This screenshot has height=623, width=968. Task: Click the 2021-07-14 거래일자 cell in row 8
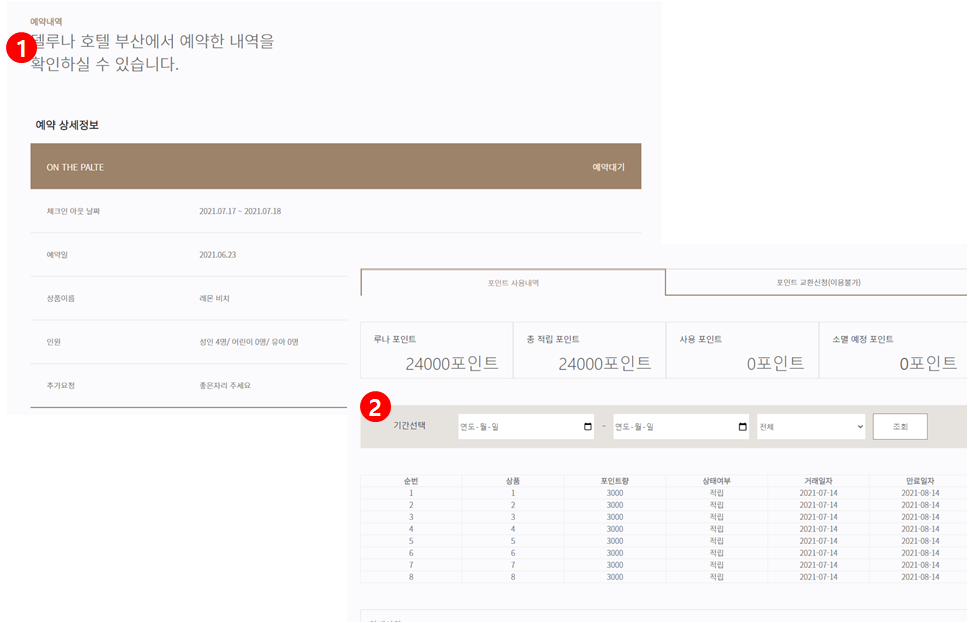(x=819, y=577)
